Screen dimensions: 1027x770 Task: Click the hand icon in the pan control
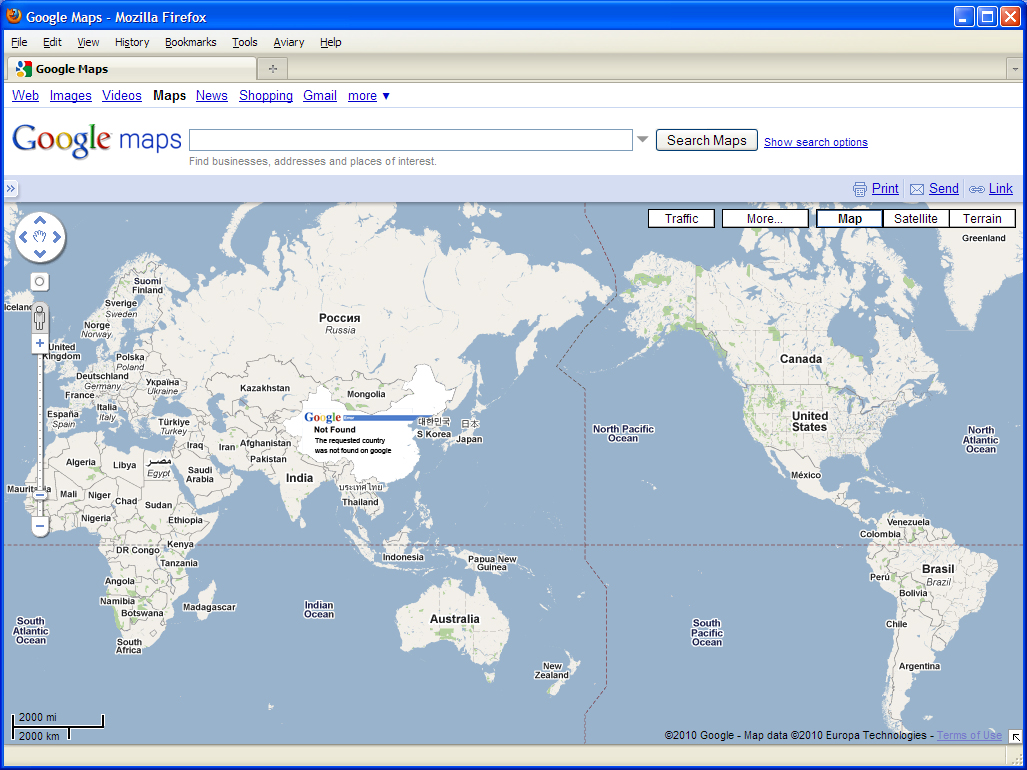tap(40, 237)
